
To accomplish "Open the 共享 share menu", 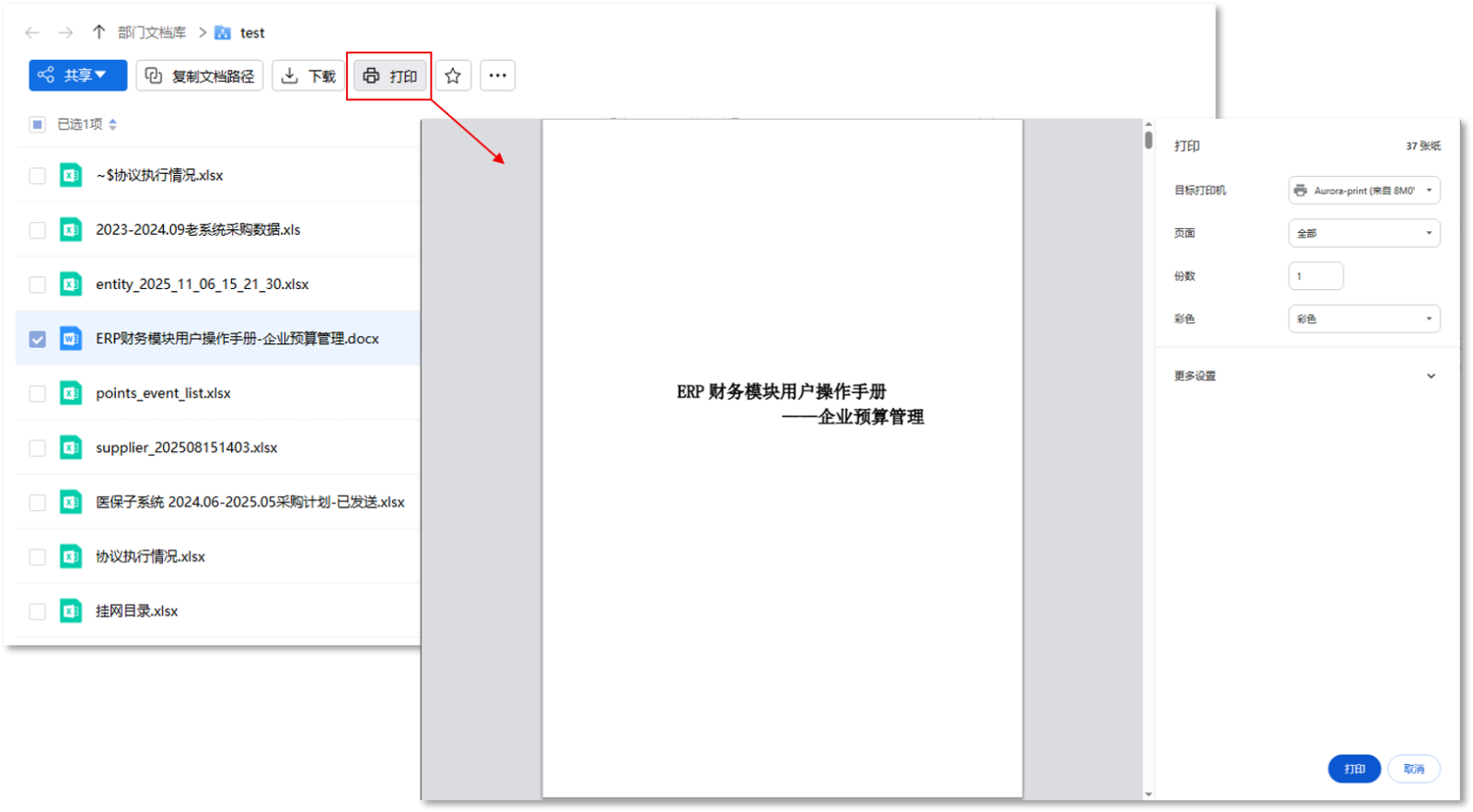I will [x=77, y=75].
